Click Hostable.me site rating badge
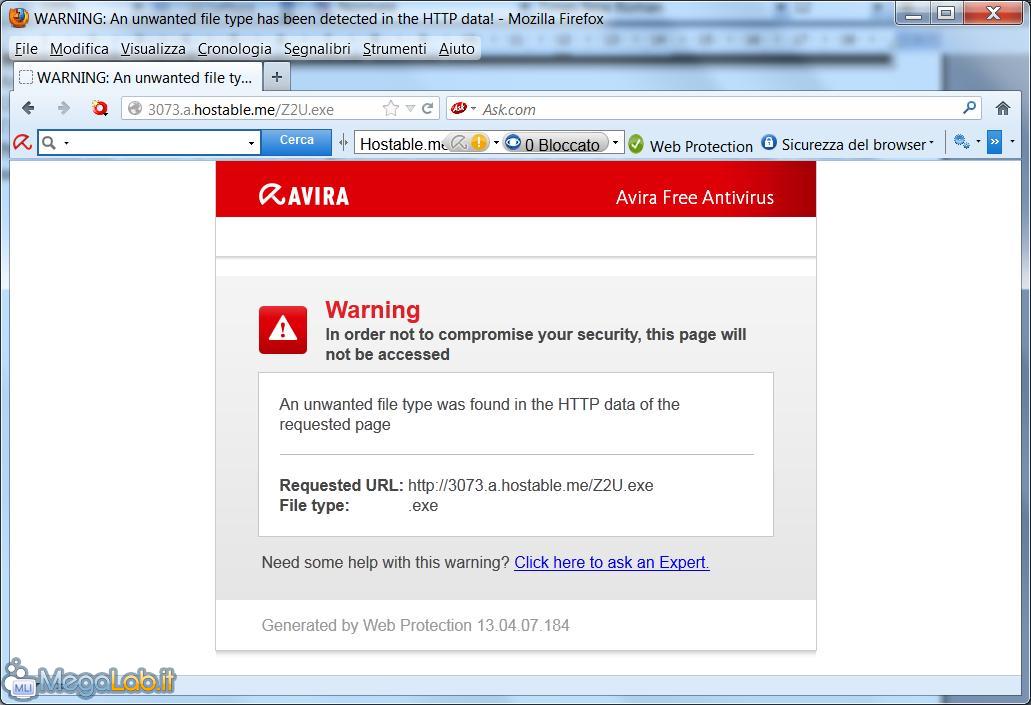This screenshot has height=705, width=1031. [x=469, y=143]
